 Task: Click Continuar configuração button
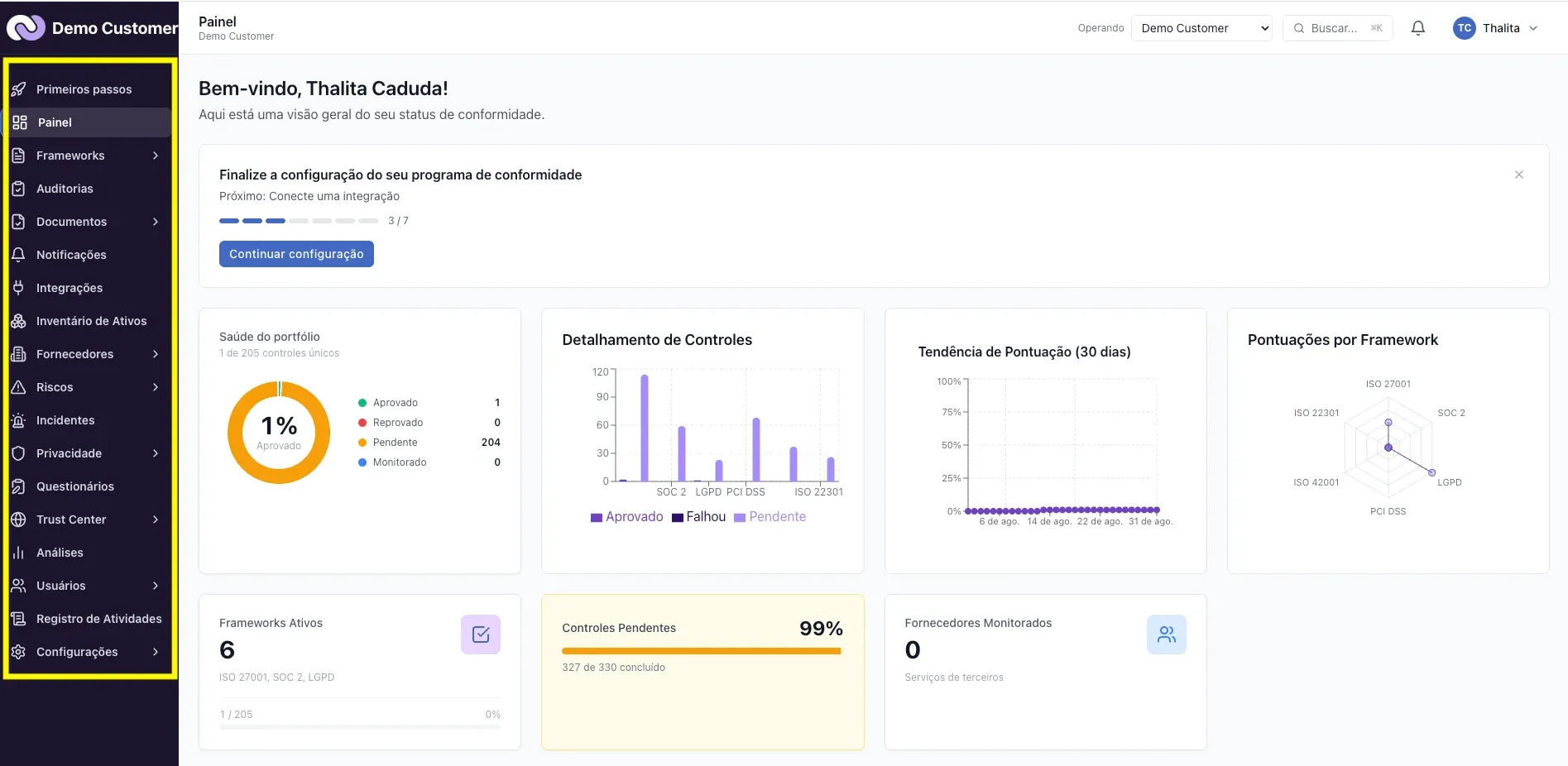(x=296, y=254)
